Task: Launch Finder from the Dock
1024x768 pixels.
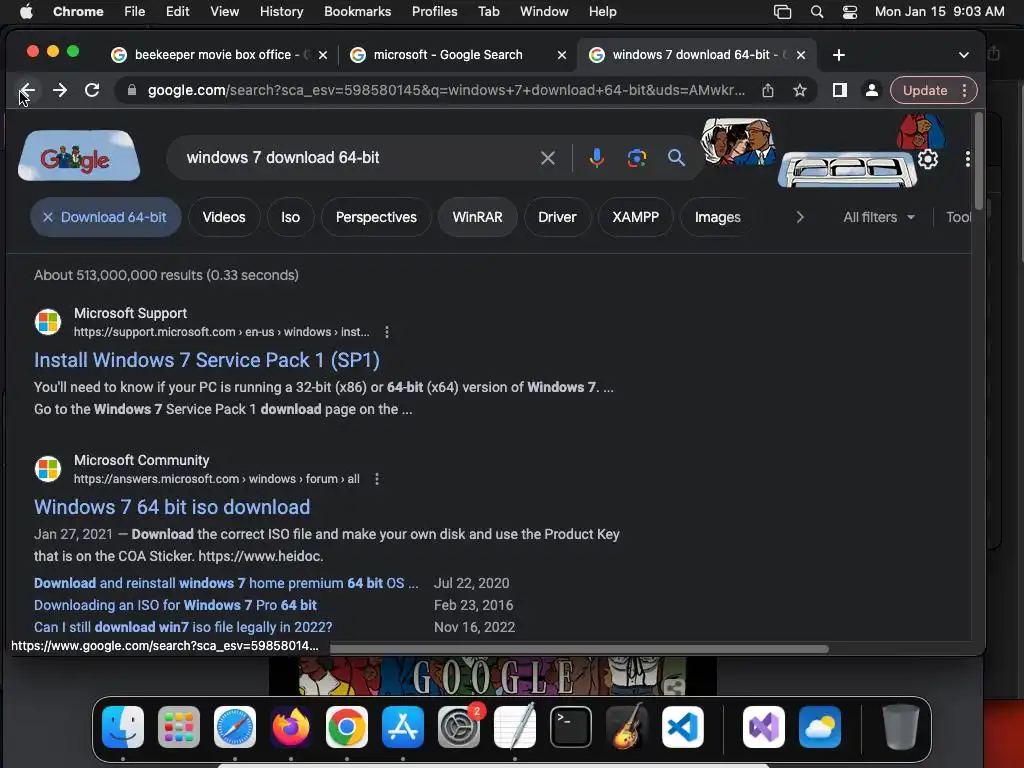Action: [x=123, y=727]
